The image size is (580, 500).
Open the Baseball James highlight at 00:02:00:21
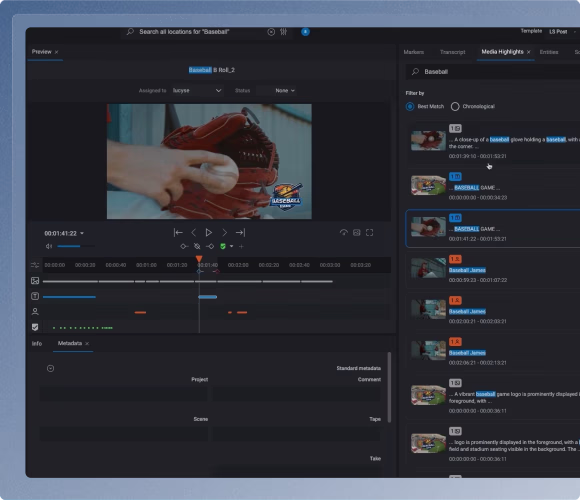[x=493, y=311]
